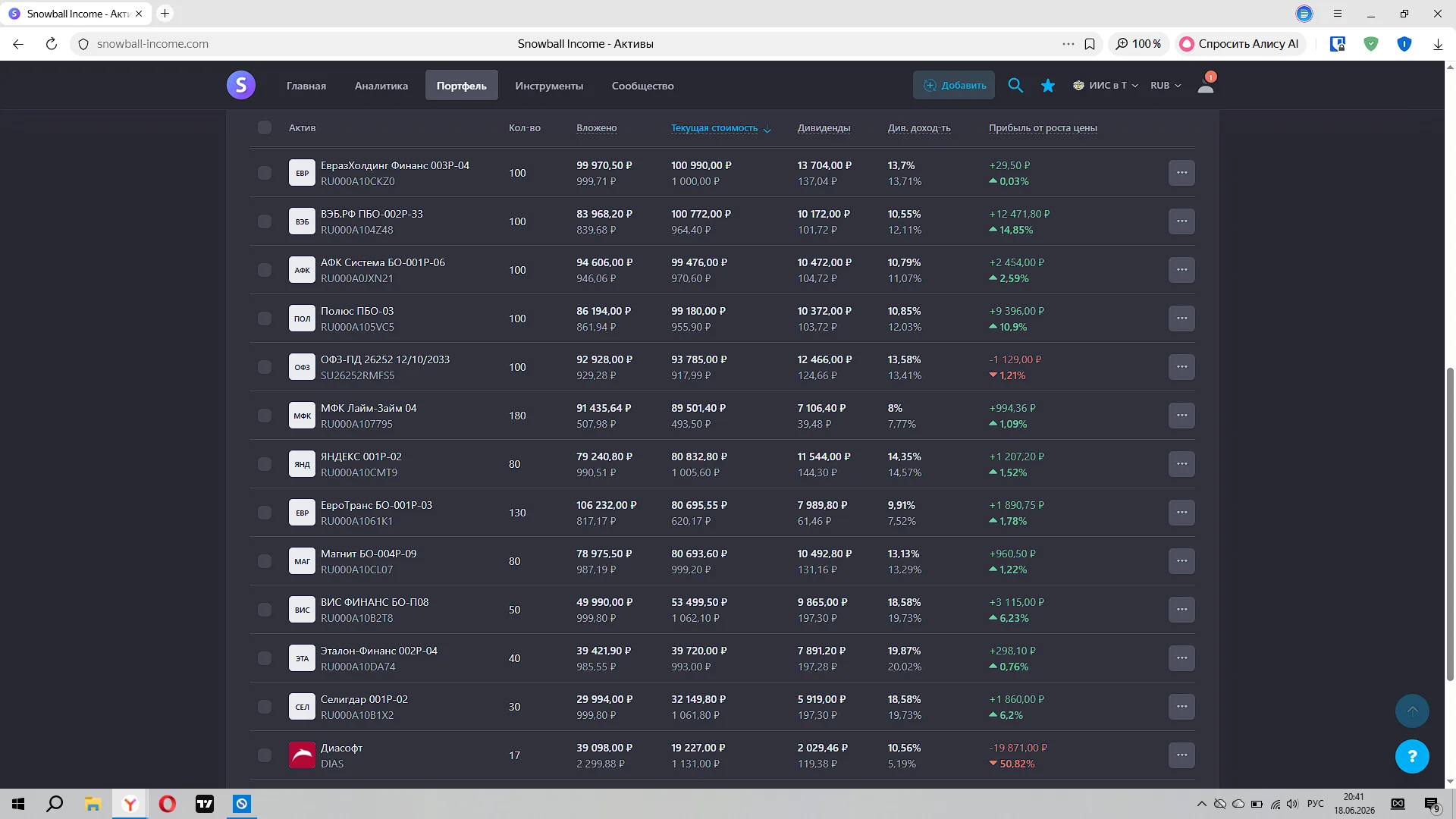Click the Добавить button
The width and height of the screenshot is (1456, 819).
tap(954, 86)
